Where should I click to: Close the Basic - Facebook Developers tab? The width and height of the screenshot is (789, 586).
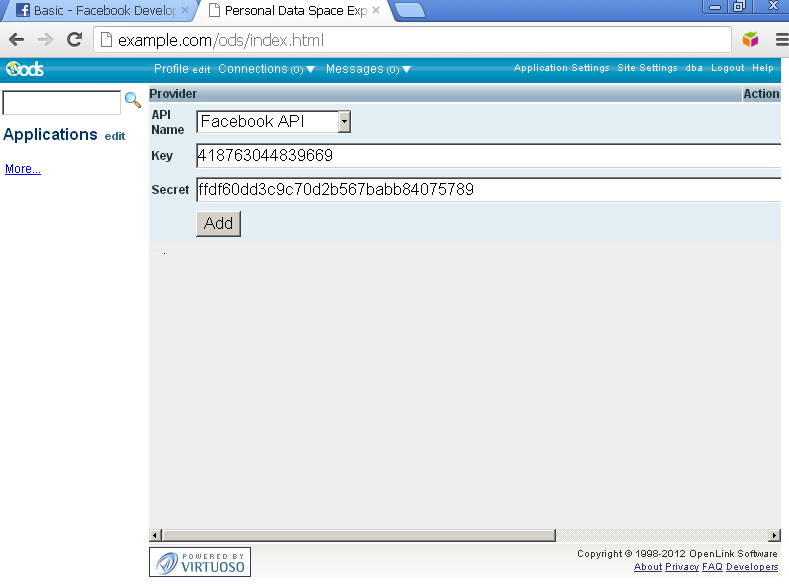coord(185,10)
